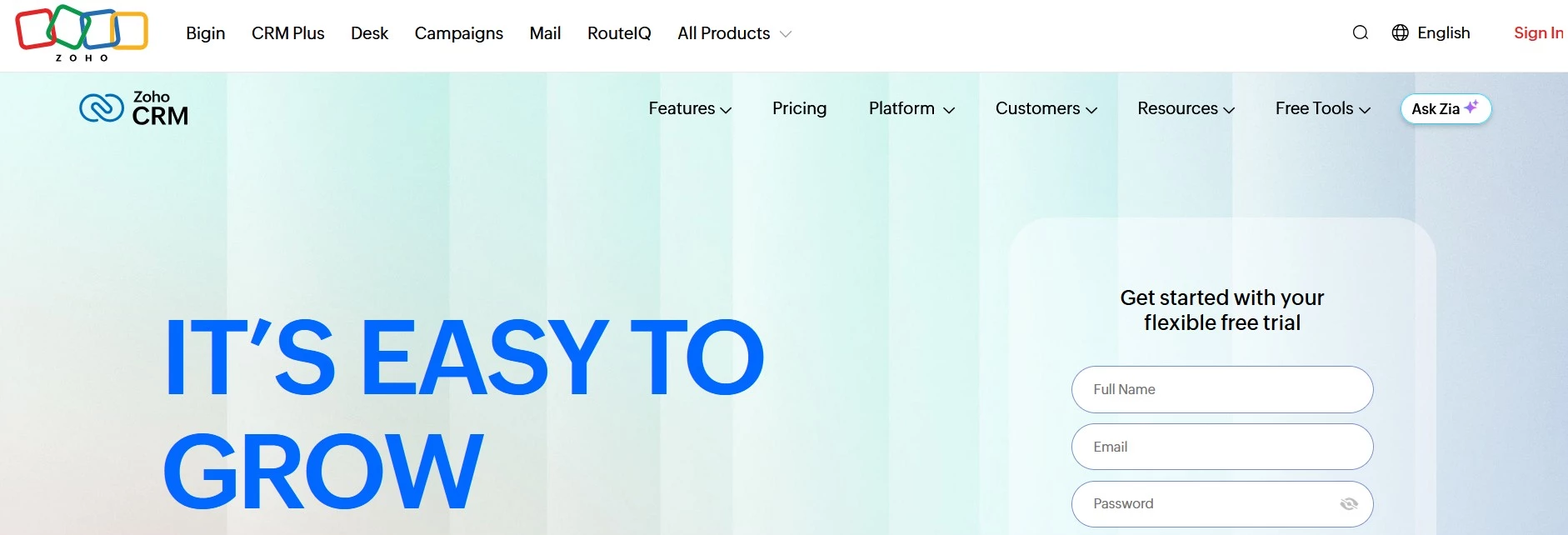1568x535 pixels.
Task: Open the Pricing page
Action: (799, 108)
